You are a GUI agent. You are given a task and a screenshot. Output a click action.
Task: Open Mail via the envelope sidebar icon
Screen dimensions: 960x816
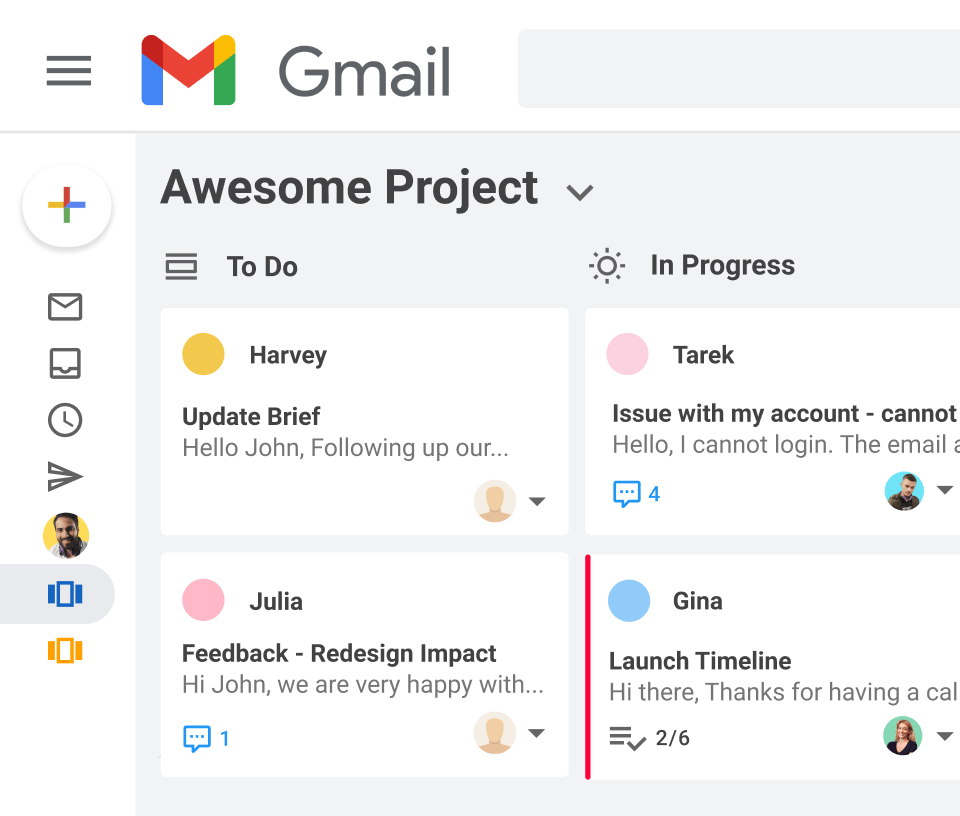[x=64, y=307]
